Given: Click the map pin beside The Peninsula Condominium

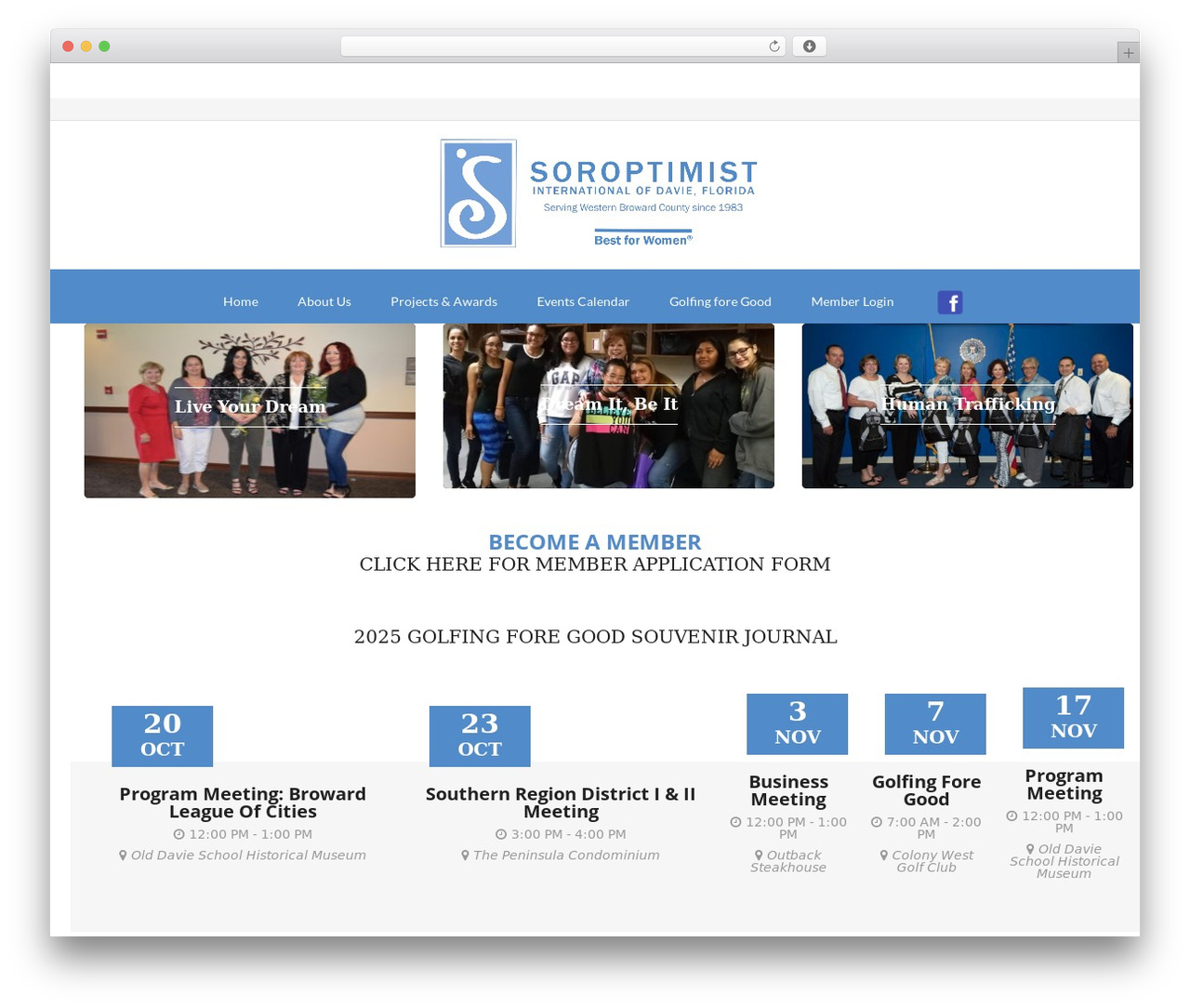Looking at the screenshot, I should [465, 855].
